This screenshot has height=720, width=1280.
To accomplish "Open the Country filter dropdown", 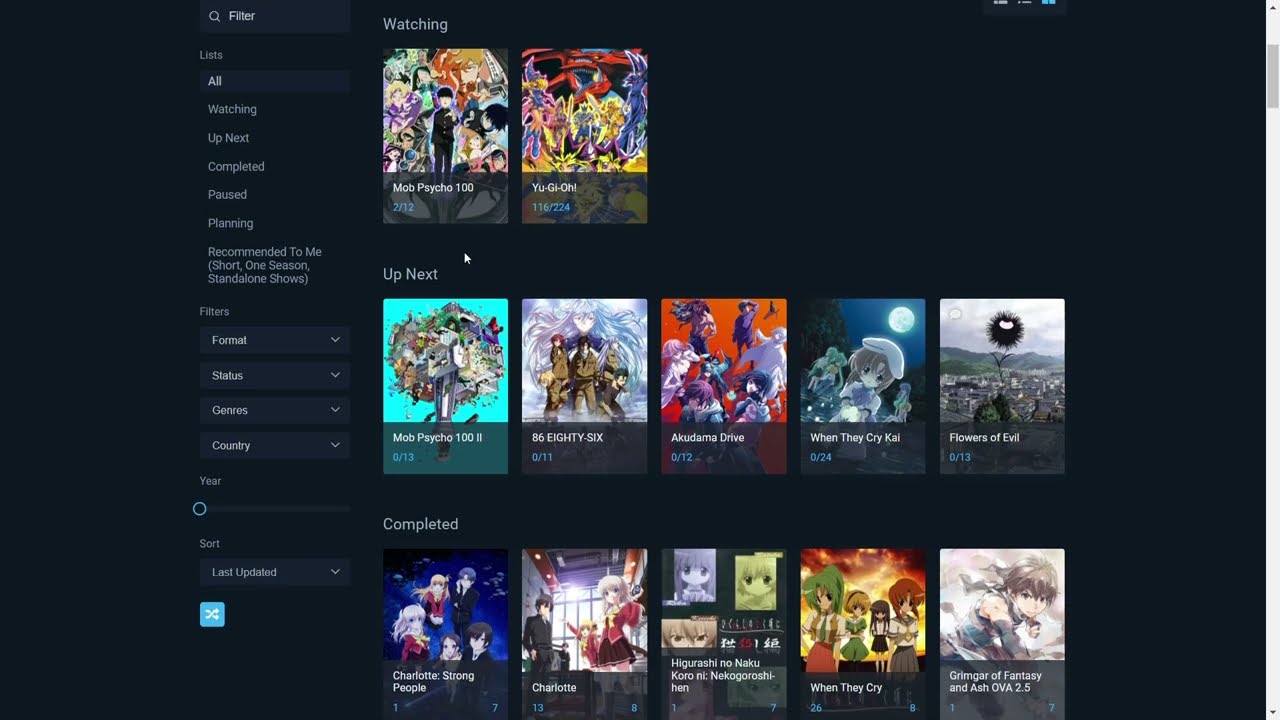I will [275, 445].
